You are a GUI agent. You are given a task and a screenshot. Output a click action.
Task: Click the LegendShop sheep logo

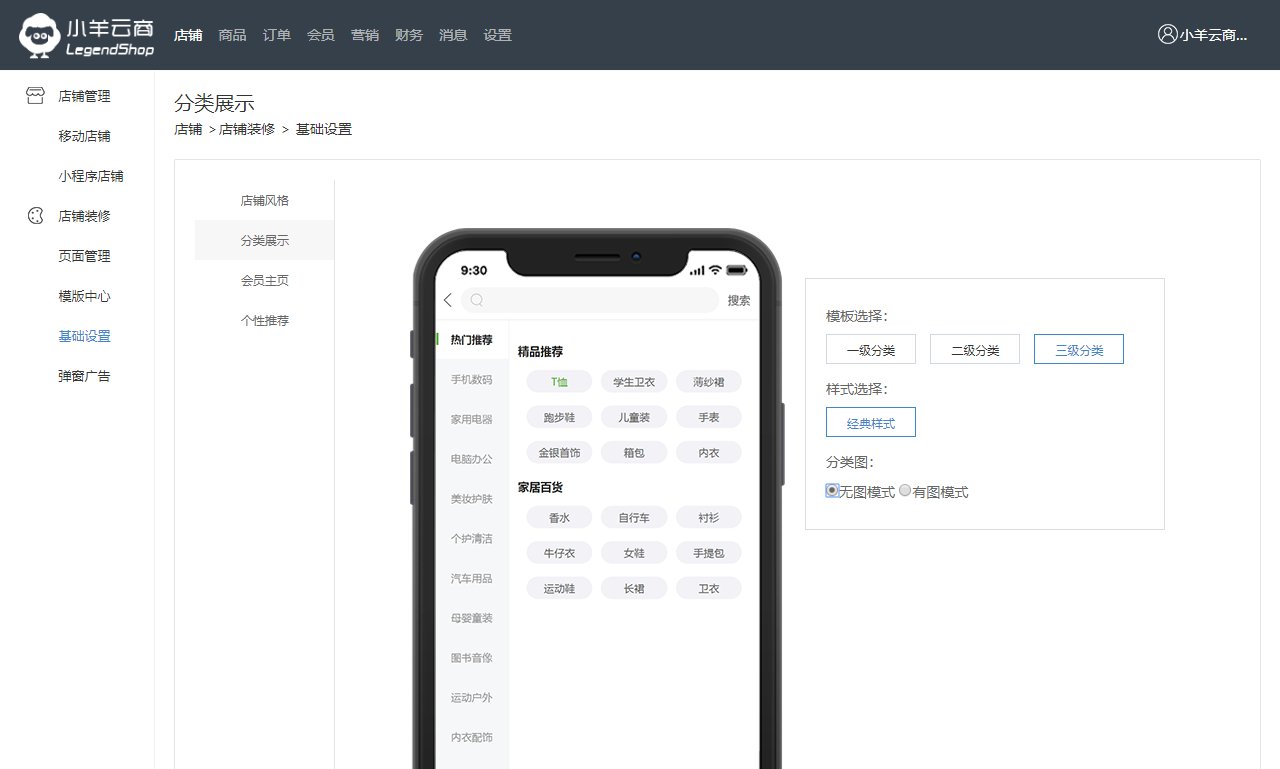click(40, 35)
